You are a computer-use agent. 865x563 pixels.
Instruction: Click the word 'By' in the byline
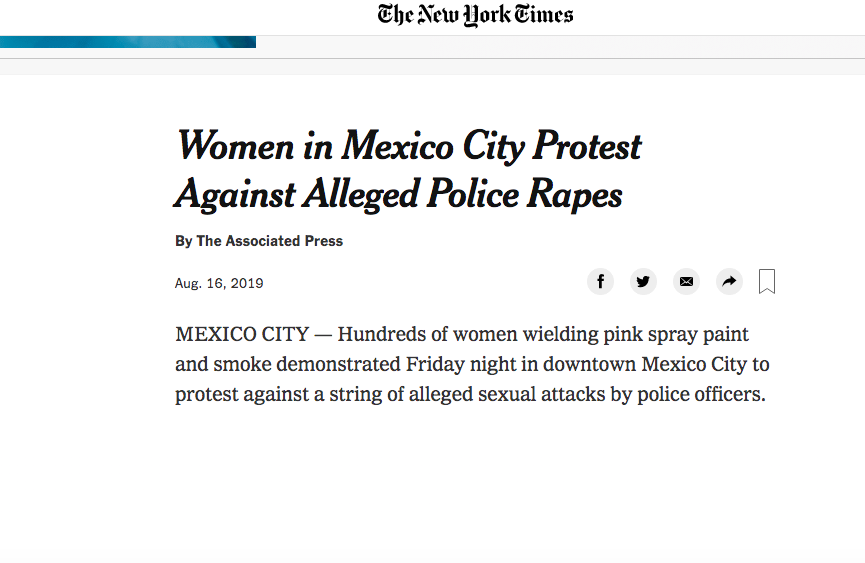tap(183, 241)
